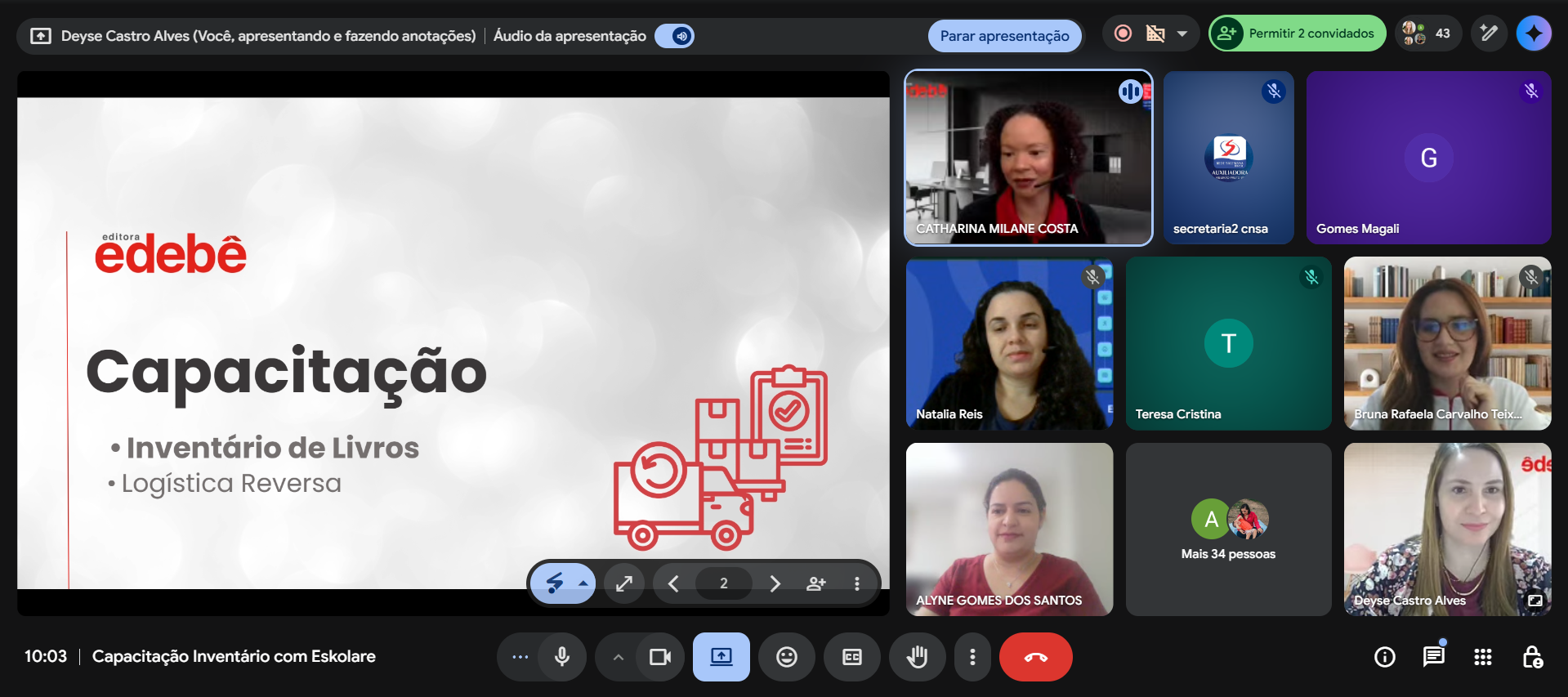1568x697 pixels.
Task: Select the annotation tool on the slide toolbar
Action: click(555, 583)
